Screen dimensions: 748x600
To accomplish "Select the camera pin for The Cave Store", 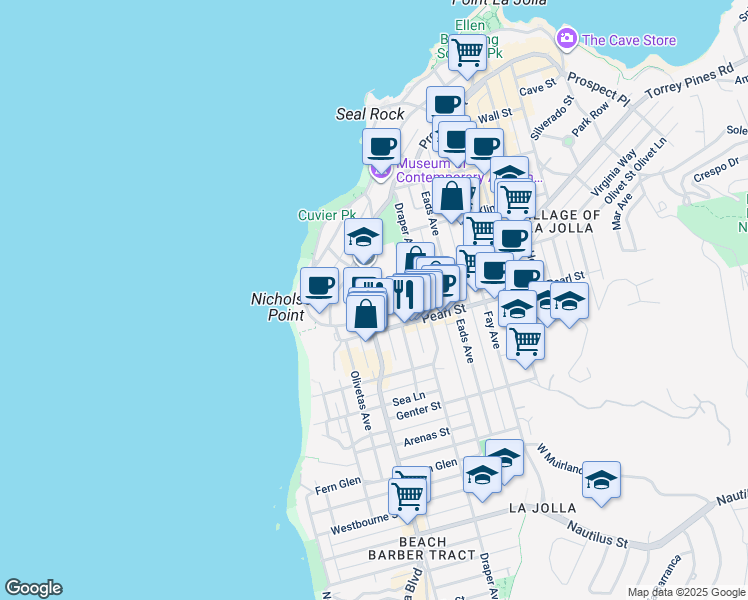I will tap(567, 40).
